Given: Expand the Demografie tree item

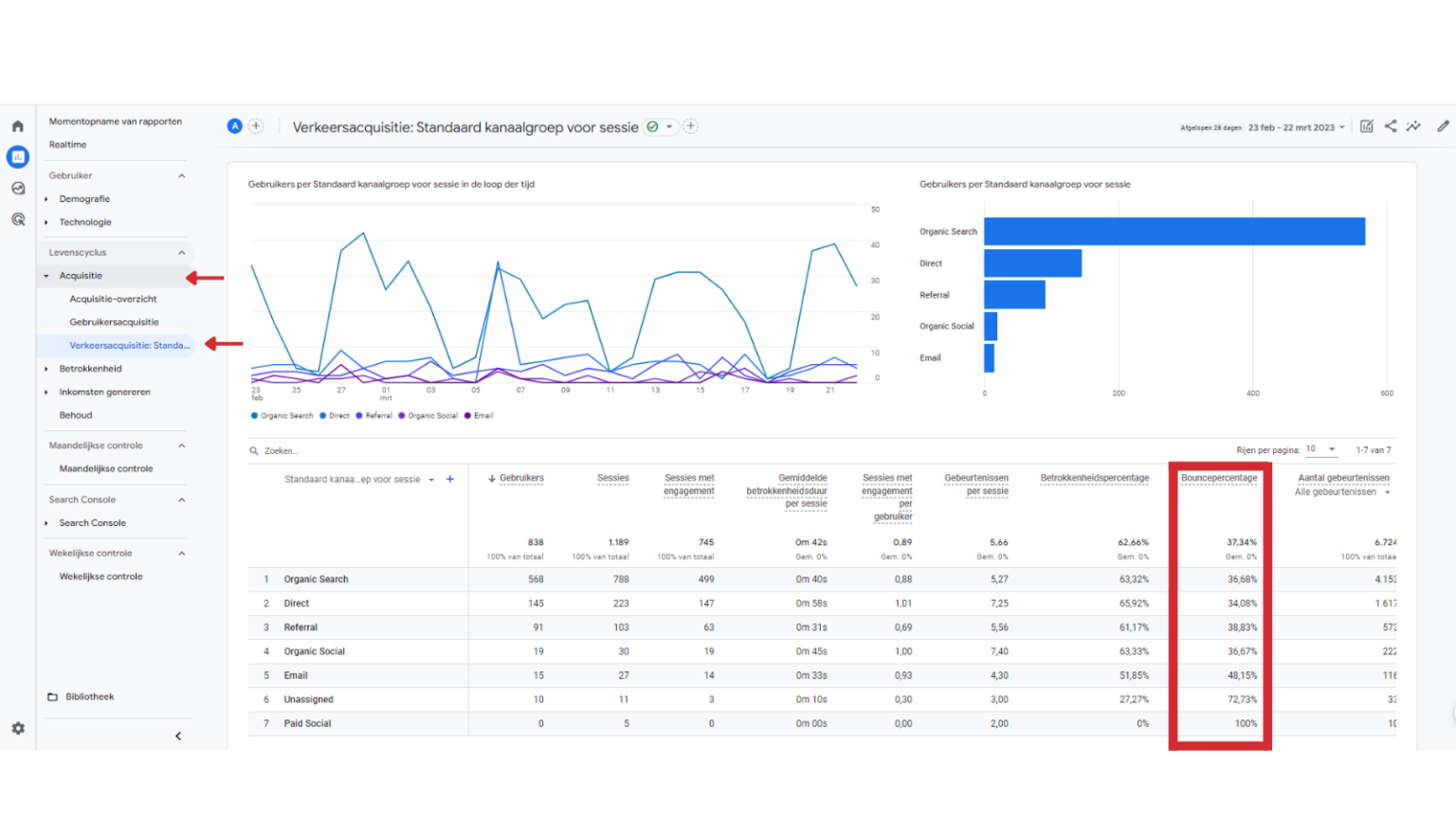Looking at the screenshot, I should click(45, 199).
